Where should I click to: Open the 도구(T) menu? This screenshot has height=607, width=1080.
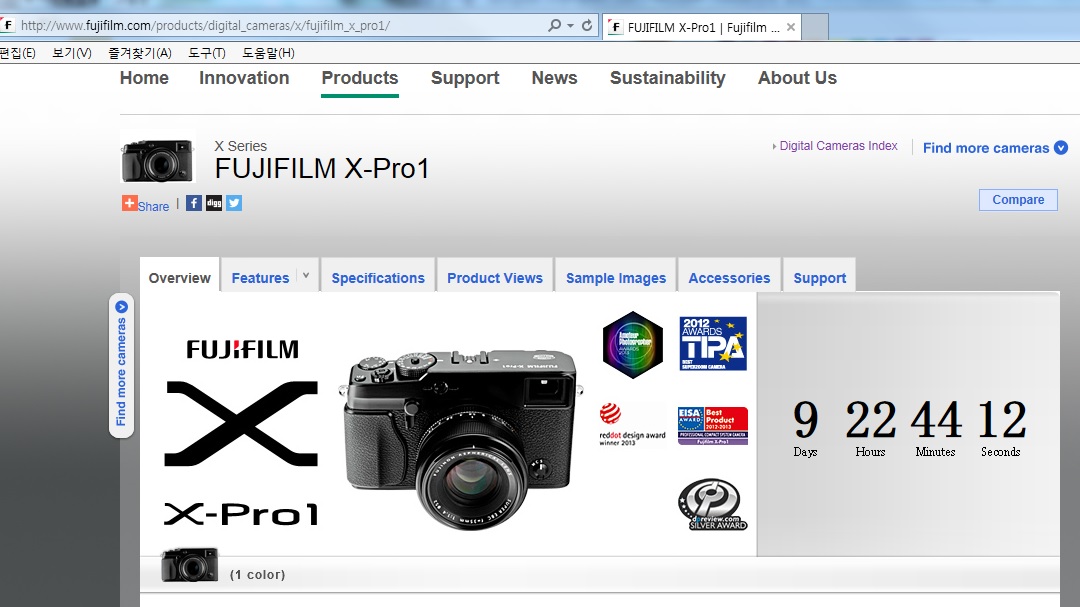[x=207, y=53]
